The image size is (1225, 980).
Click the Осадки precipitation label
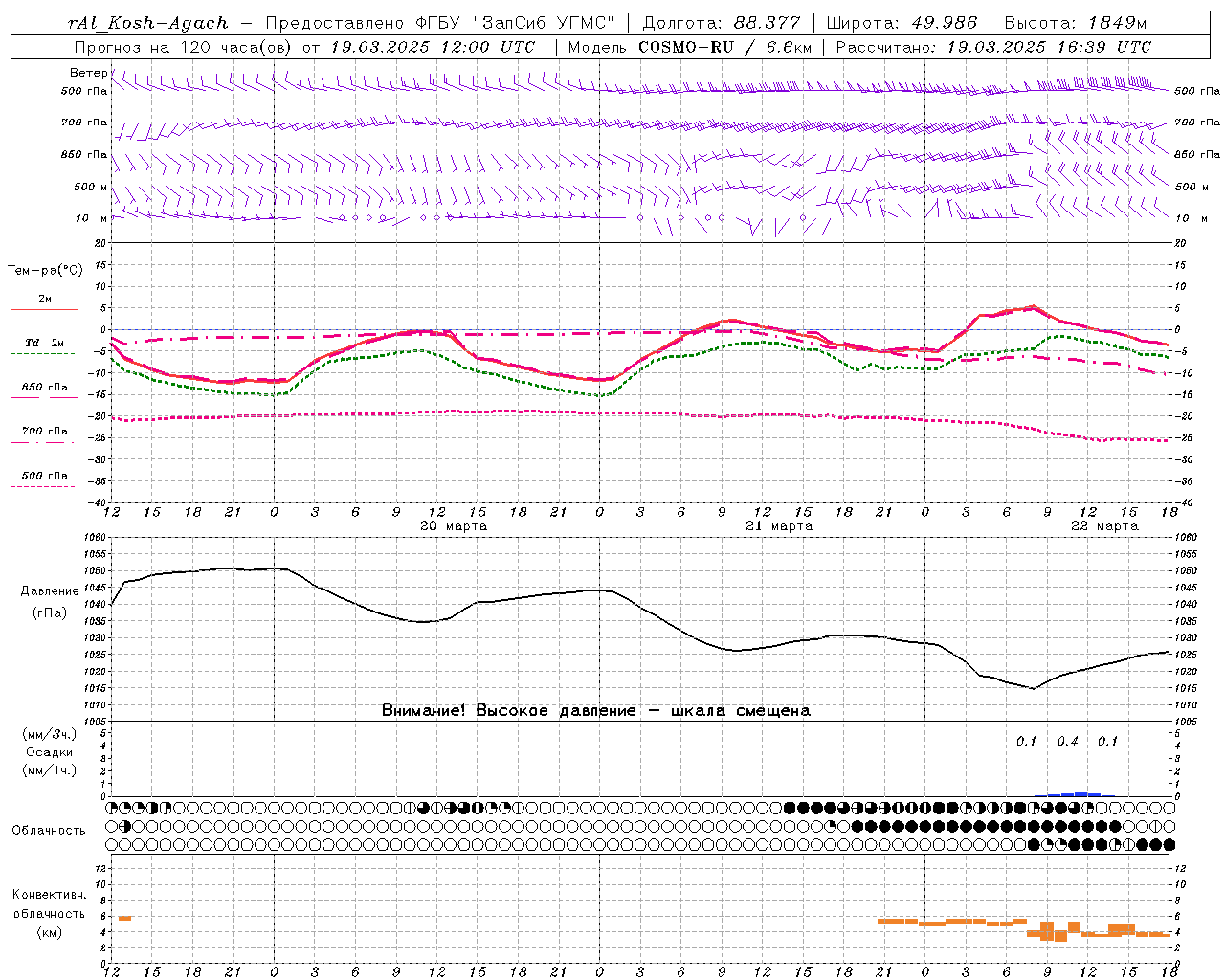[x=50, y=752]
